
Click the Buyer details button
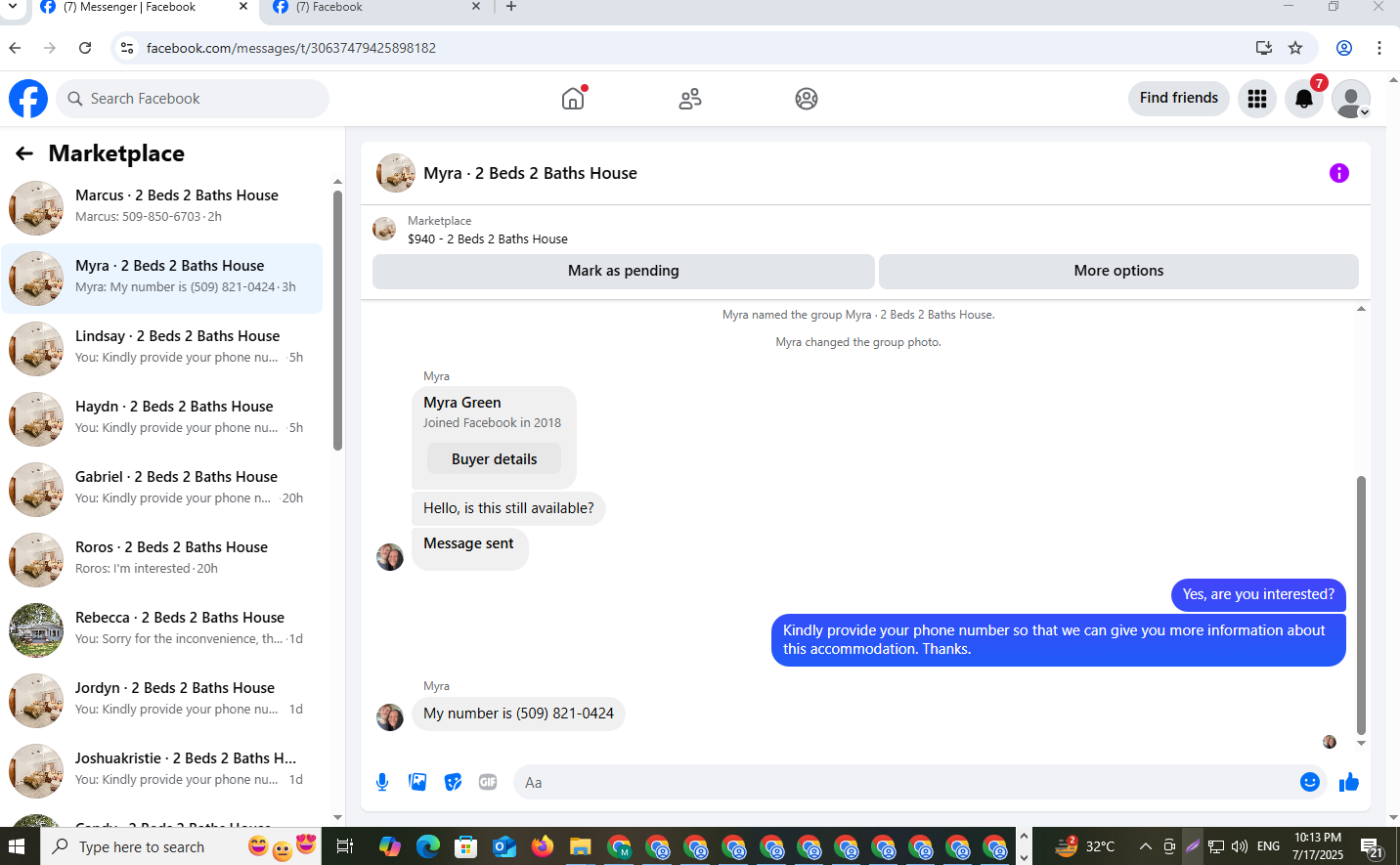[494, 459]
